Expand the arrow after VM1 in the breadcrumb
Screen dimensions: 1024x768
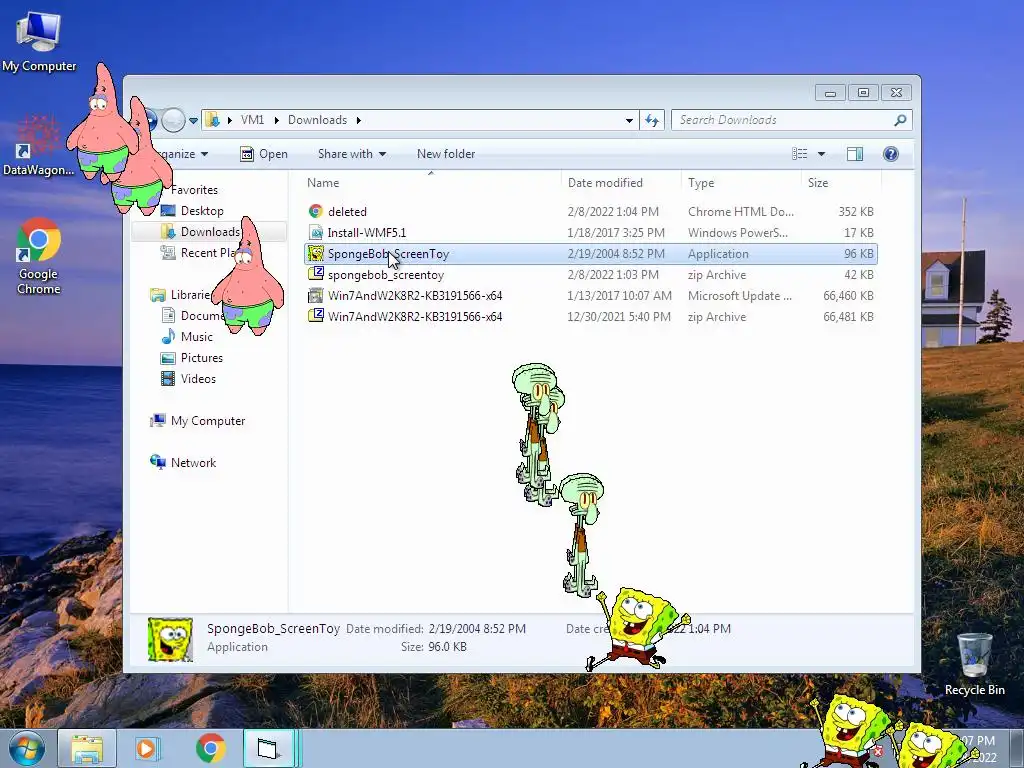(276, 120)
